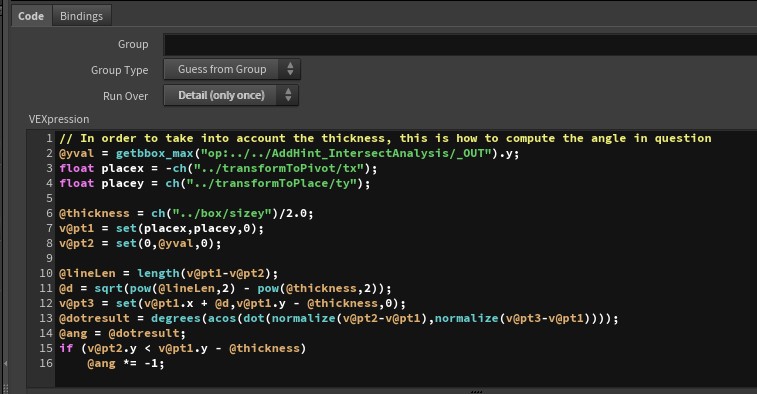Screen dimensions: 757x394
Task: Click the '@ang = @dotresult;' line
Action: coord(122,333)
